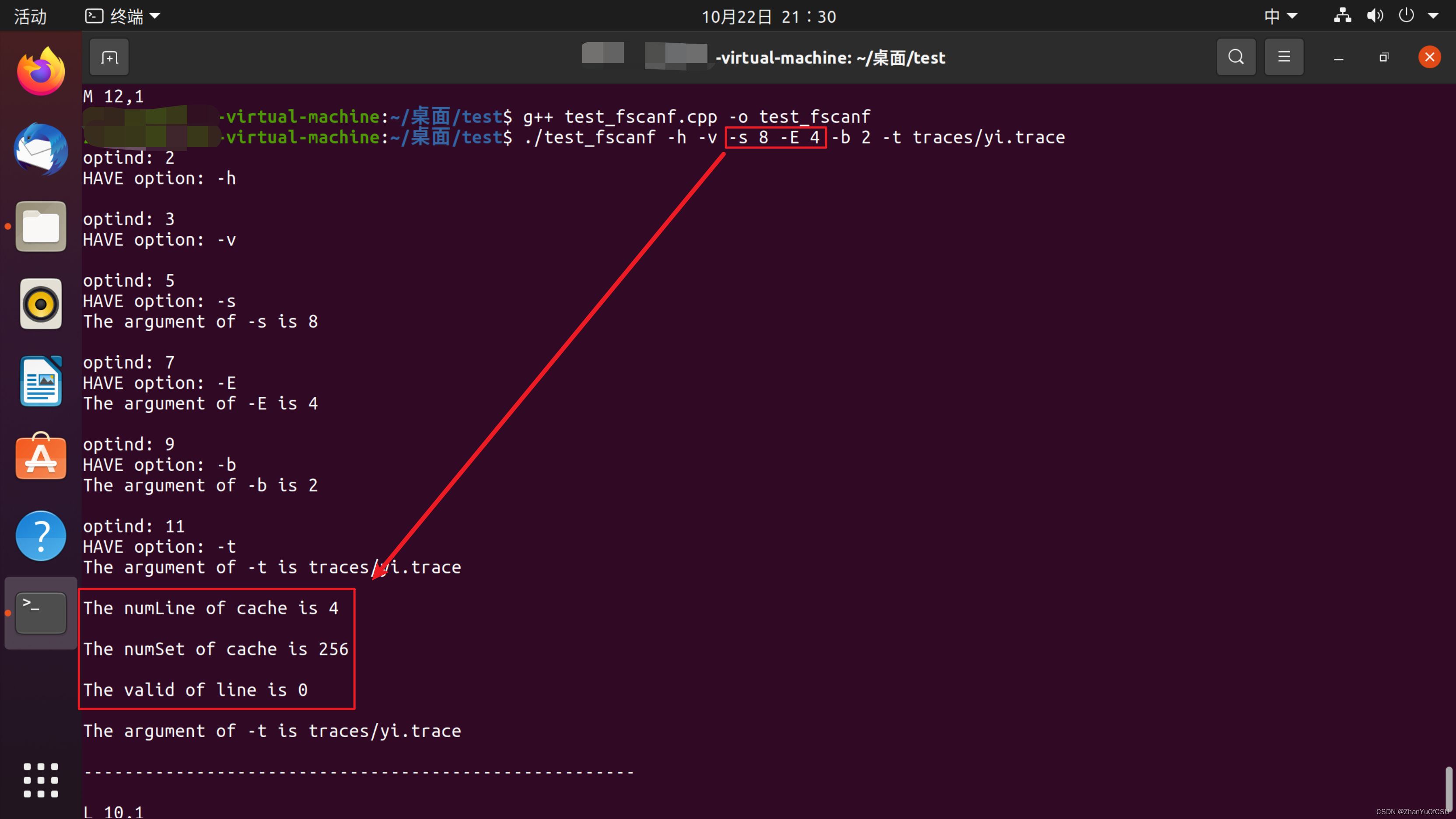Open the Files manager in the dock
The height and width of the screenshot is (819, 1456).
coord(41,226)
